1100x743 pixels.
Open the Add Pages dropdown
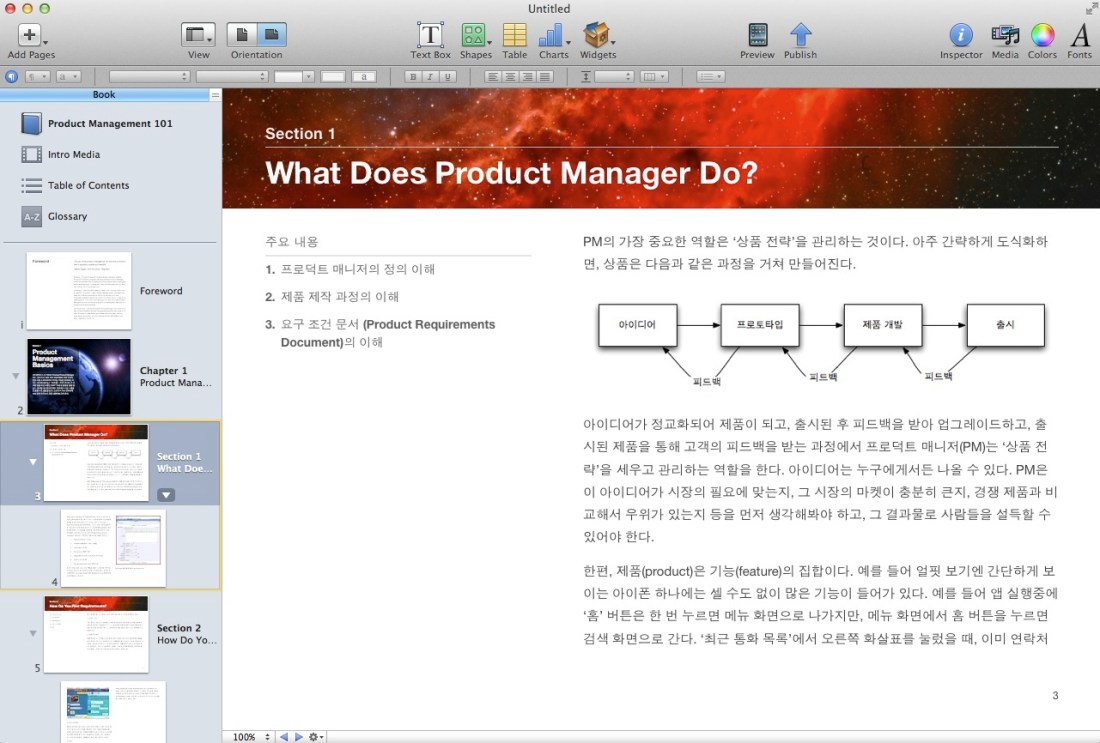[31, 36]
